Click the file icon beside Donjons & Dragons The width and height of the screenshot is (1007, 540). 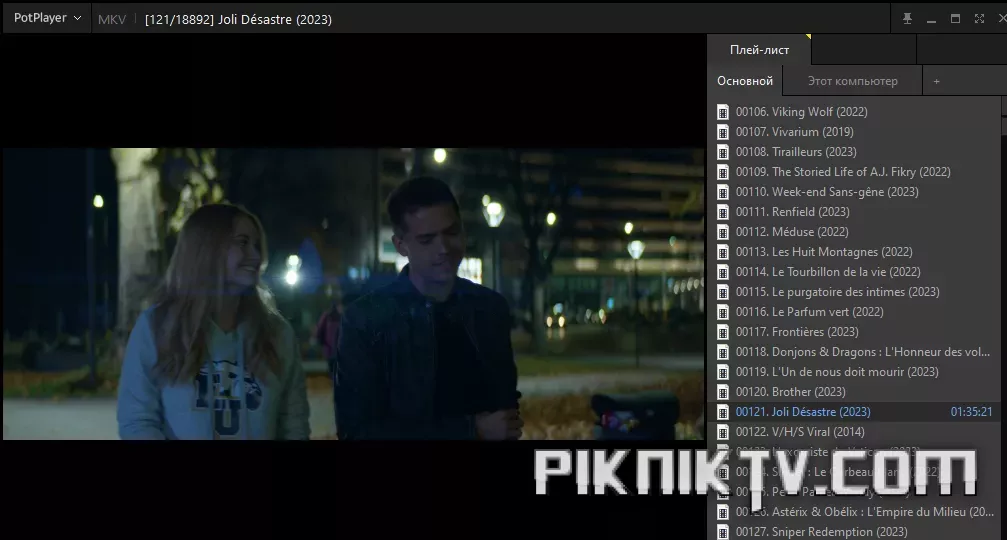722,351
